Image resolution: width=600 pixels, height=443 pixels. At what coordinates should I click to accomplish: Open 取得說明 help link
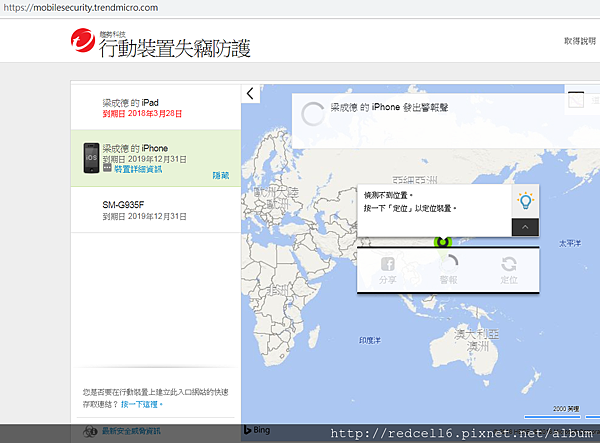click(580, 41)
